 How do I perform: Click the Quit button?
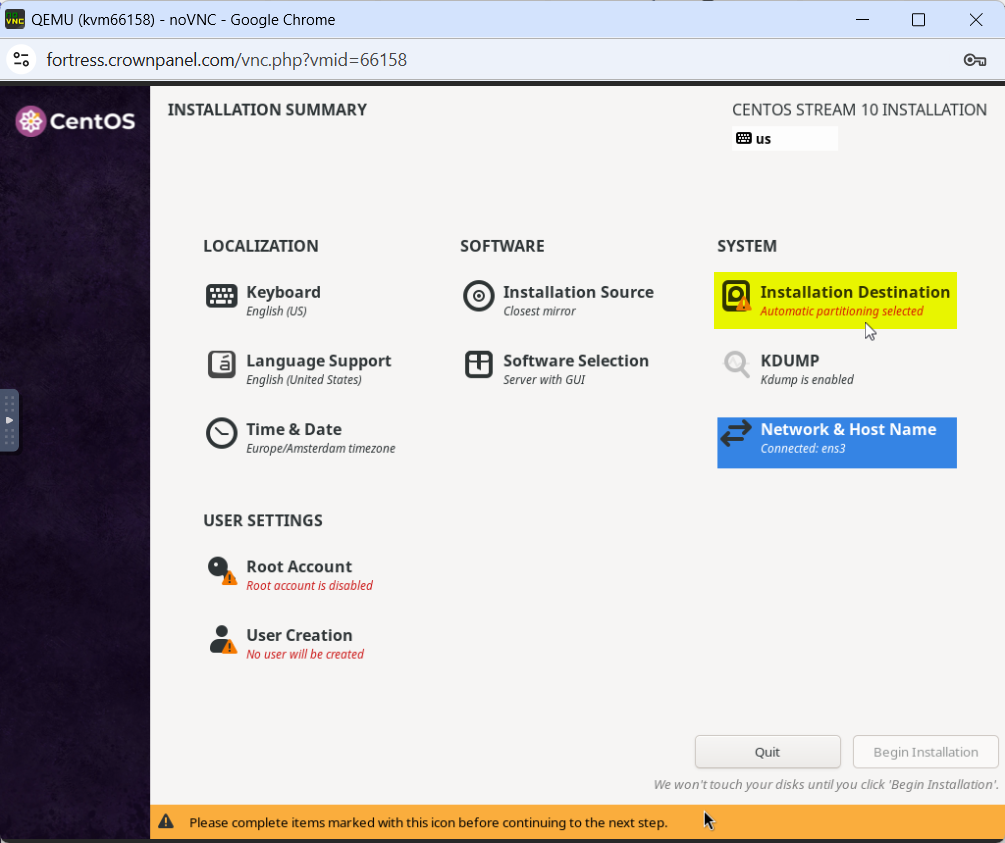tap(767, 752)
